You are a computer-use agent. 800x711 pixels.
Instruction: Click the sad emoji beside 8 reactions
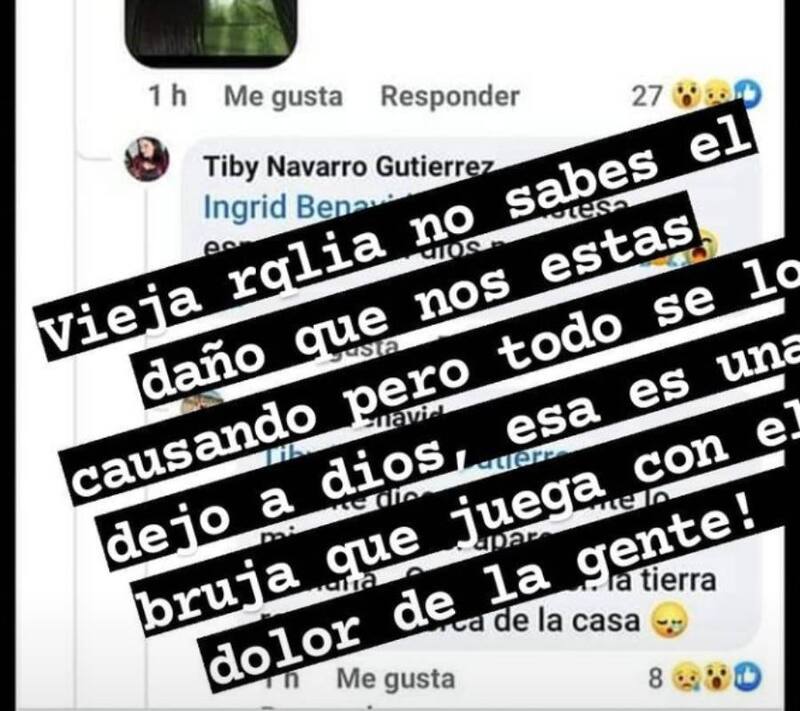pos(687,678)
